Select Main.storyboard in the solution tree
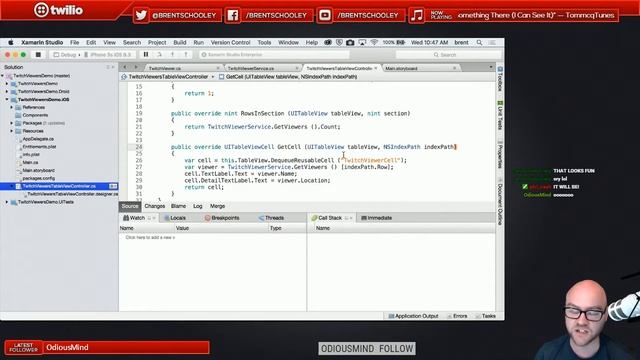This screenshot has height=360, width=640. point(38,170)
